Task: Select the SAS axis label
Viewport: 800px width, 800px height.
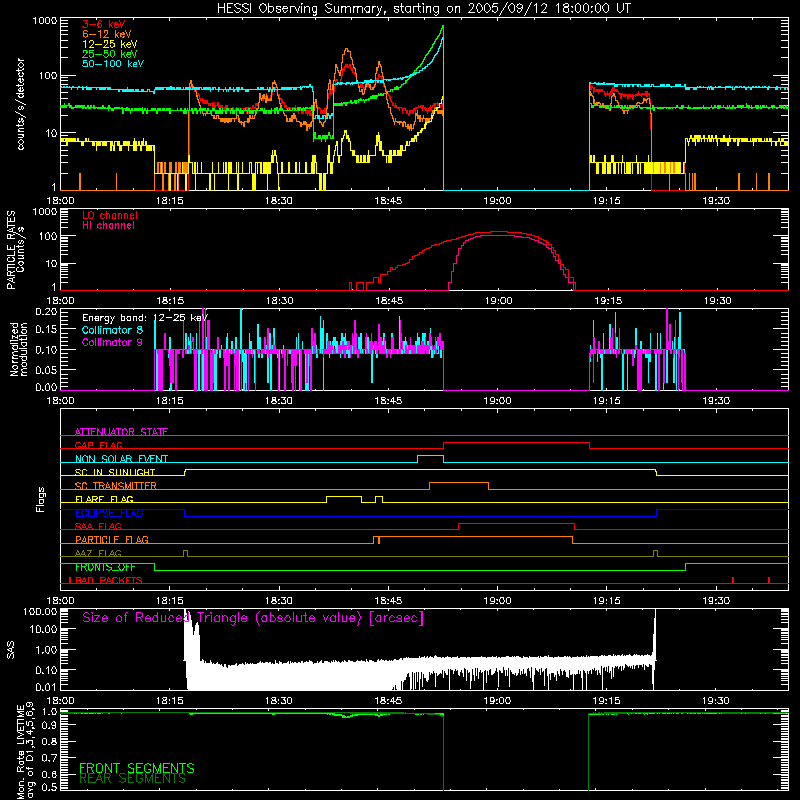Action: (11, 650)
